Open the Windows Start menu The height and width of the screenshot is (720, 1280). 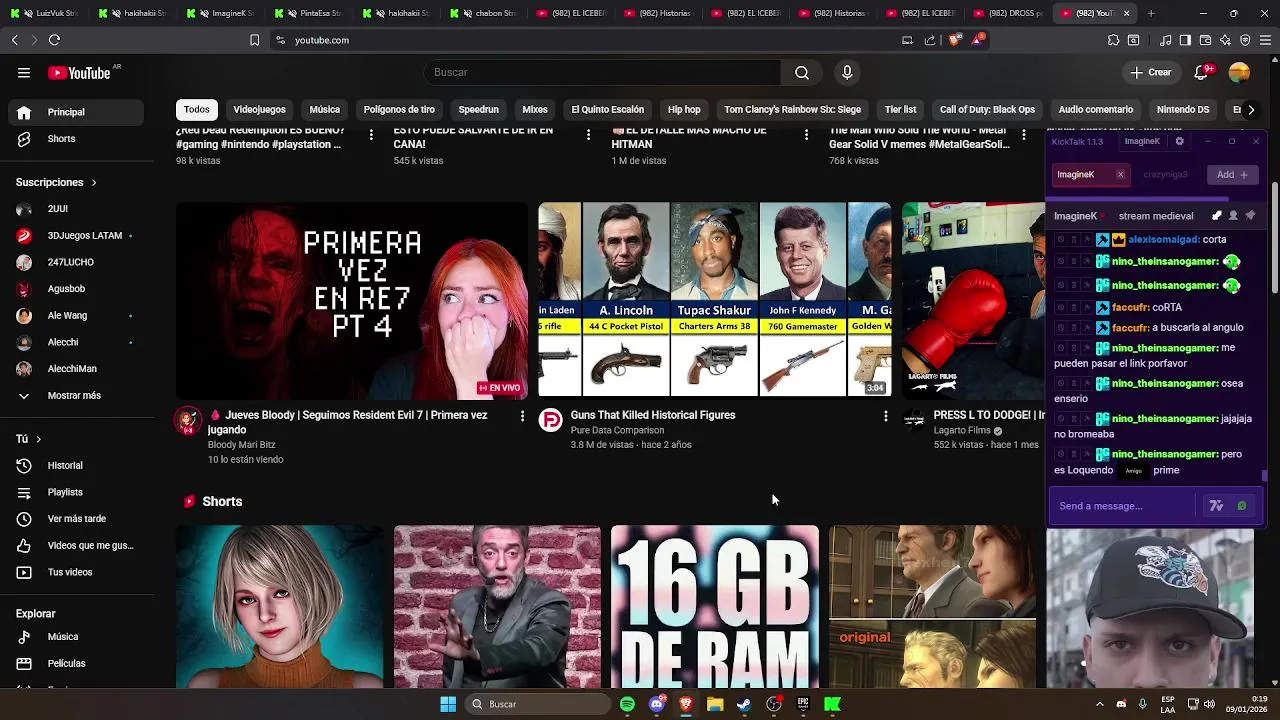point(448,704)
